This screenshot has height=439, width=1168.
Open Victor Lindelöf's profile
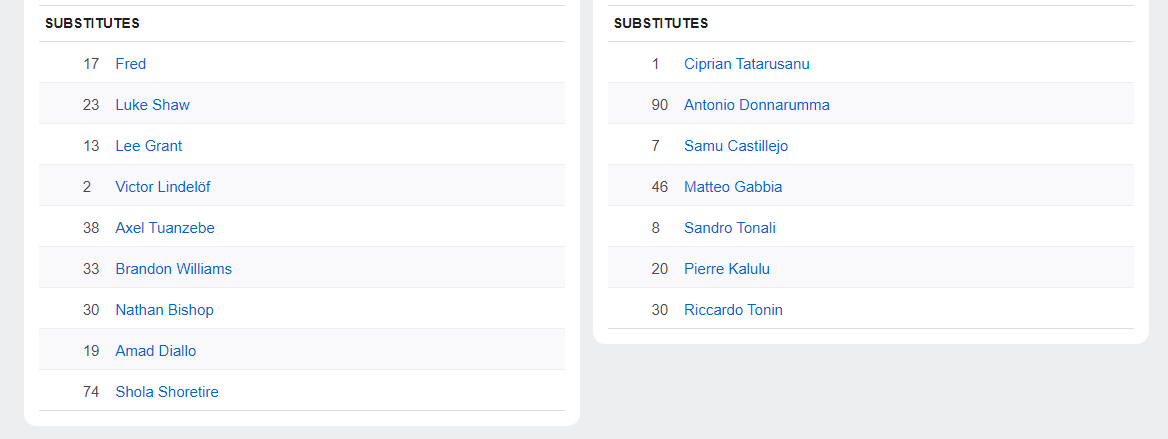click(x=163, y=187)
